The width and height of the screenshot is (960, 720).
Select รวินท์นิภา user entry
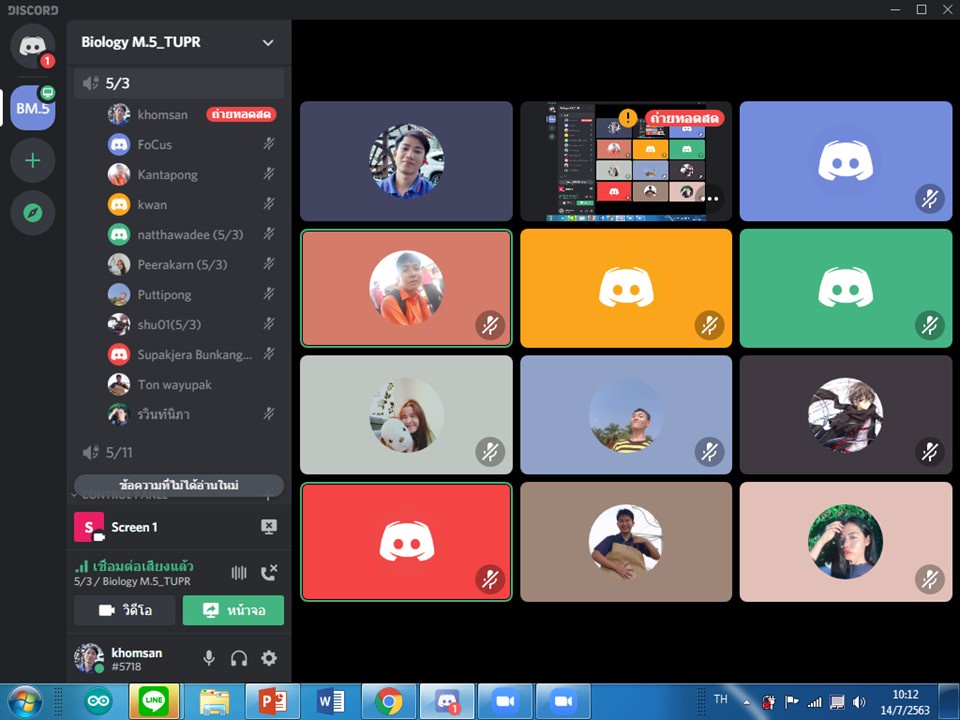tap(192, 414)
